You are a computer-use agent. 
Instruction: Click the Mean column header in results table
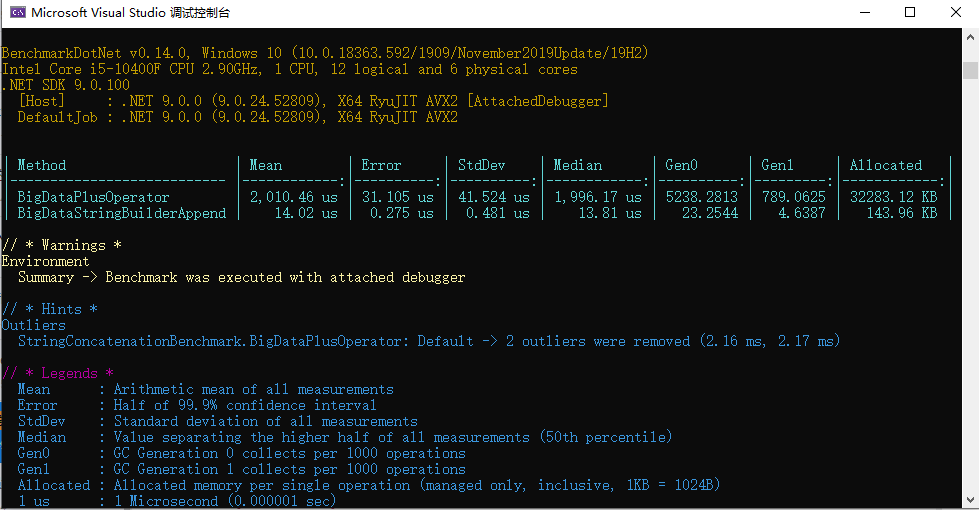266,165
